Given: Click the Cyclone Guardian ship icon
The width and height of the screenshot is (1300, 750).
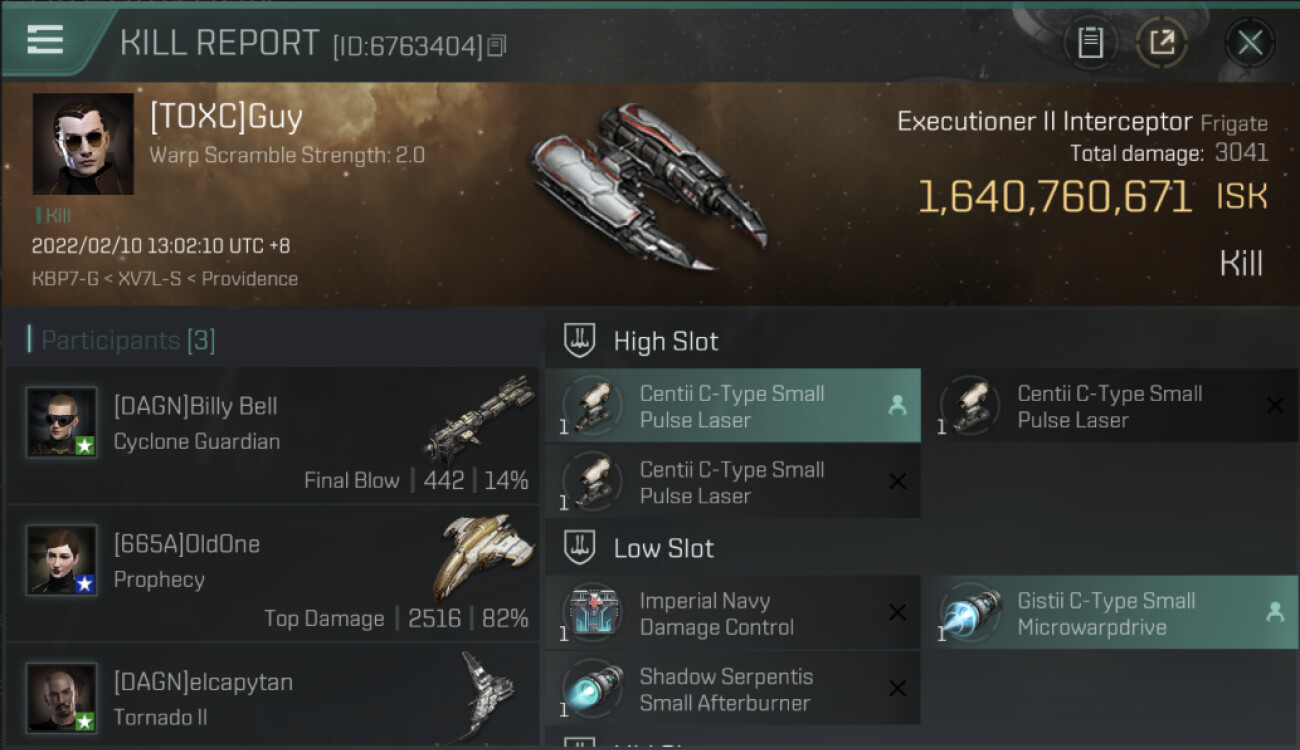Looking at the screenshot, I should (x=478, y=418).
